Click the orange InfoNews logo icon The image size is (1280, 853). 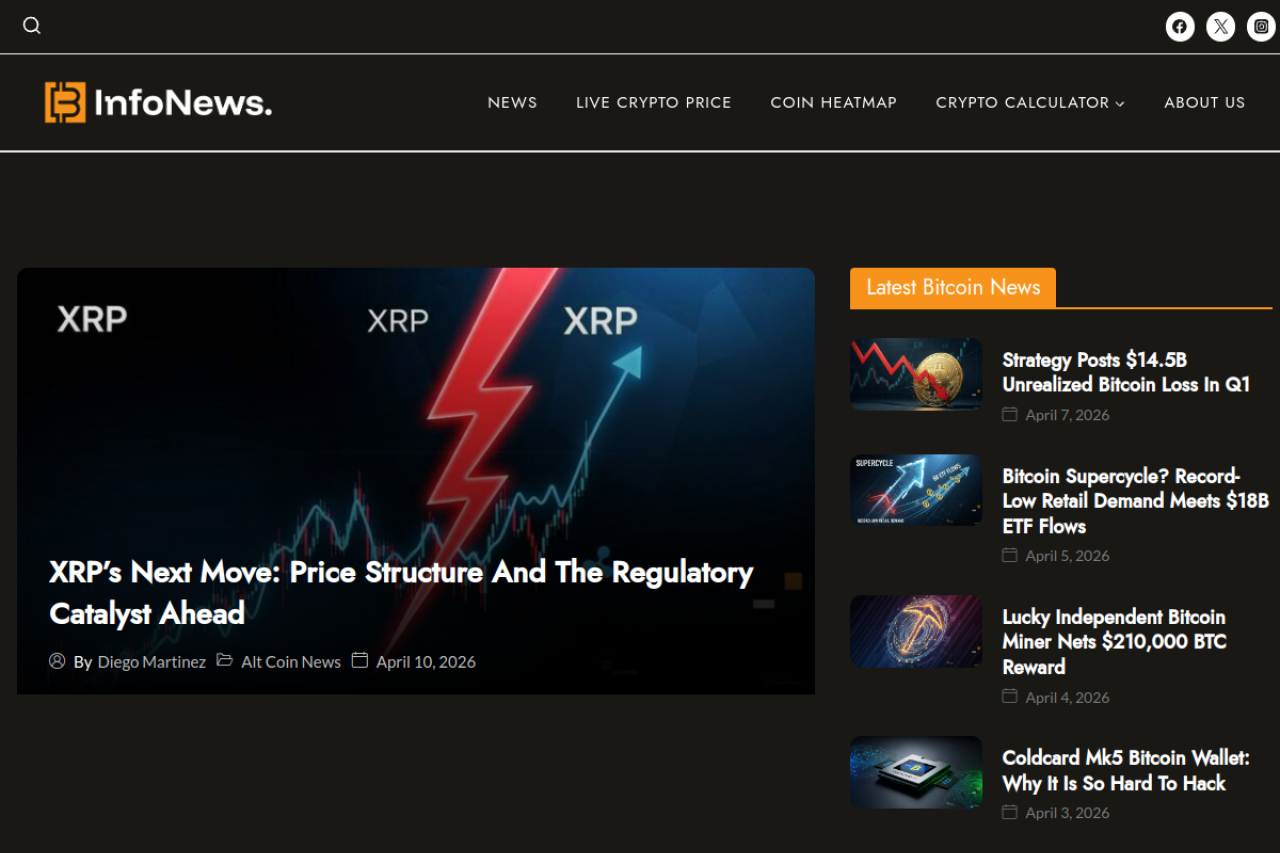(x=65, y=102)
